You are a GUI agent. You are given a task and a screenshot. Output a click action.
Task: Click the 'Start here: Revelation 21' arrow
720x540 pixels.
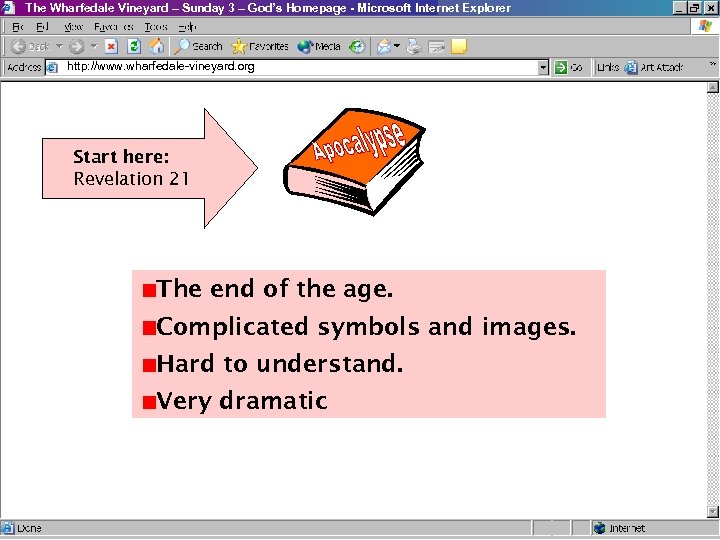click(x=150, y=168)
